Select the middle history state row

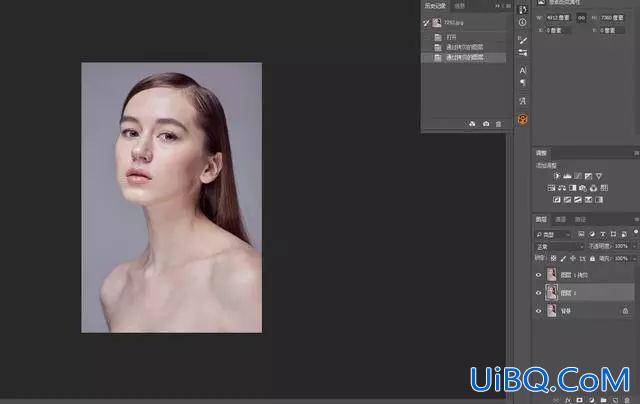click(464, 47)
